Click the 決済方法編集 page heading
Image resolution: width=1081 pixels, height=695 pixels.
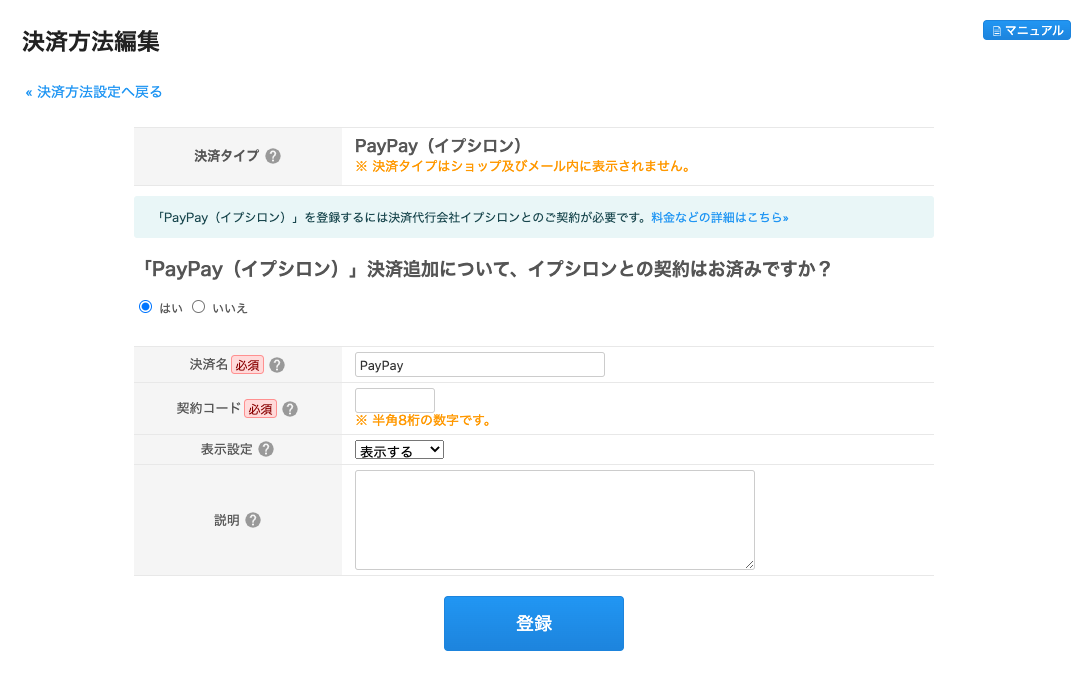91,41
